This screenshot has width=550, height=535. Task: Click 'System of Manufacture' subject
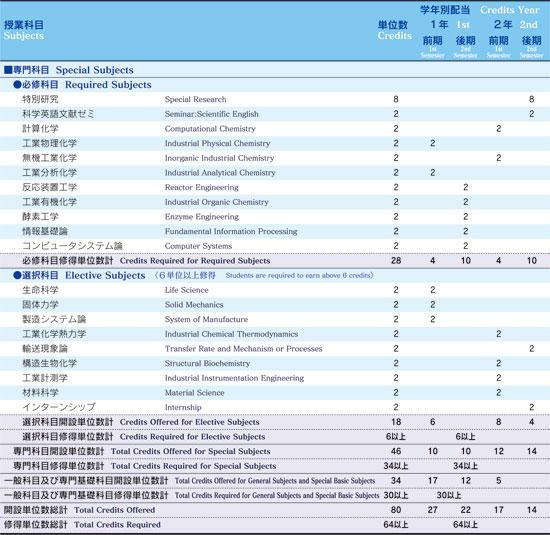[206, 320]
